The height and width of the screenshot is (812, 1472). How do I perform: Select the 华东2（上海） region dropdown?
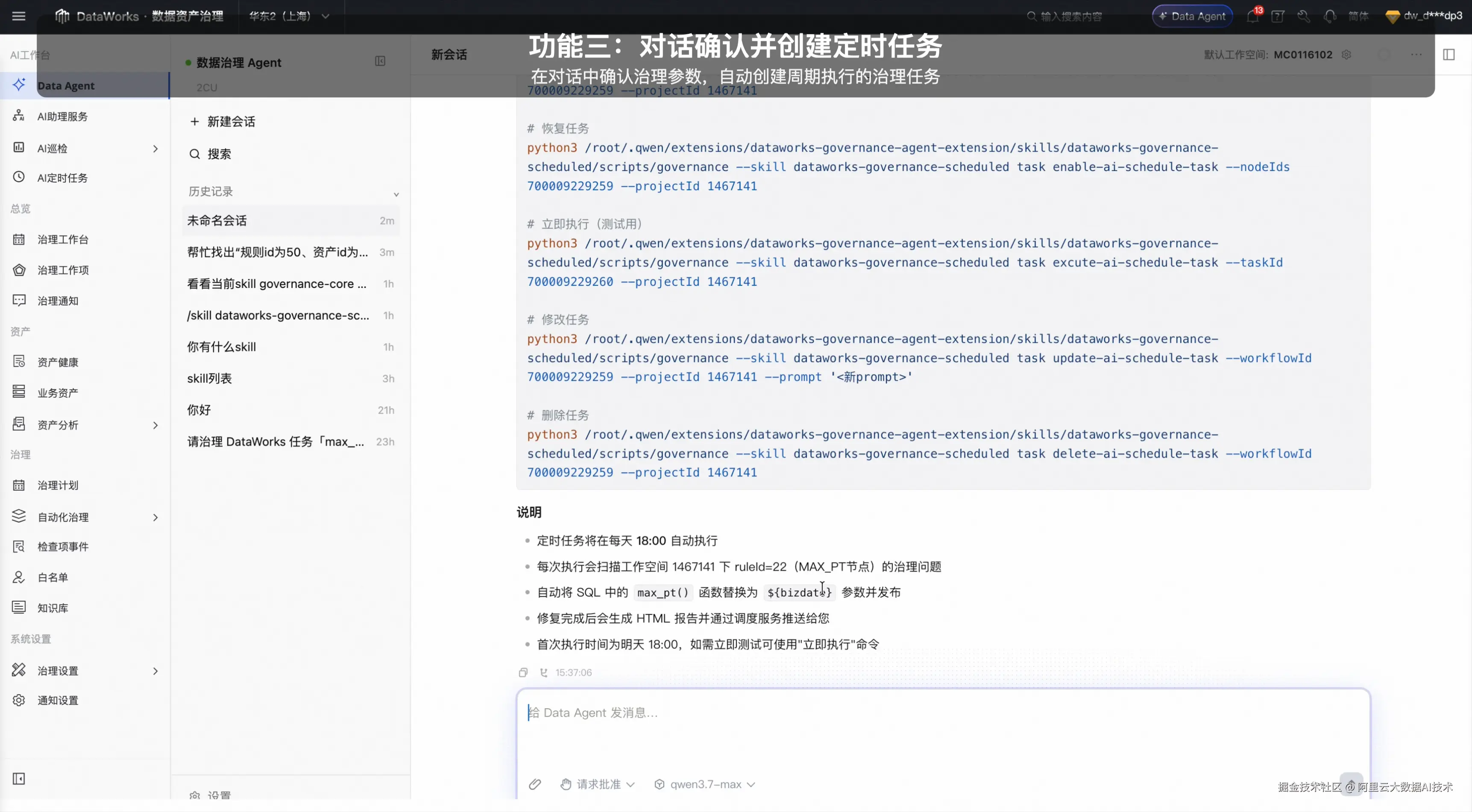(289, 16)
